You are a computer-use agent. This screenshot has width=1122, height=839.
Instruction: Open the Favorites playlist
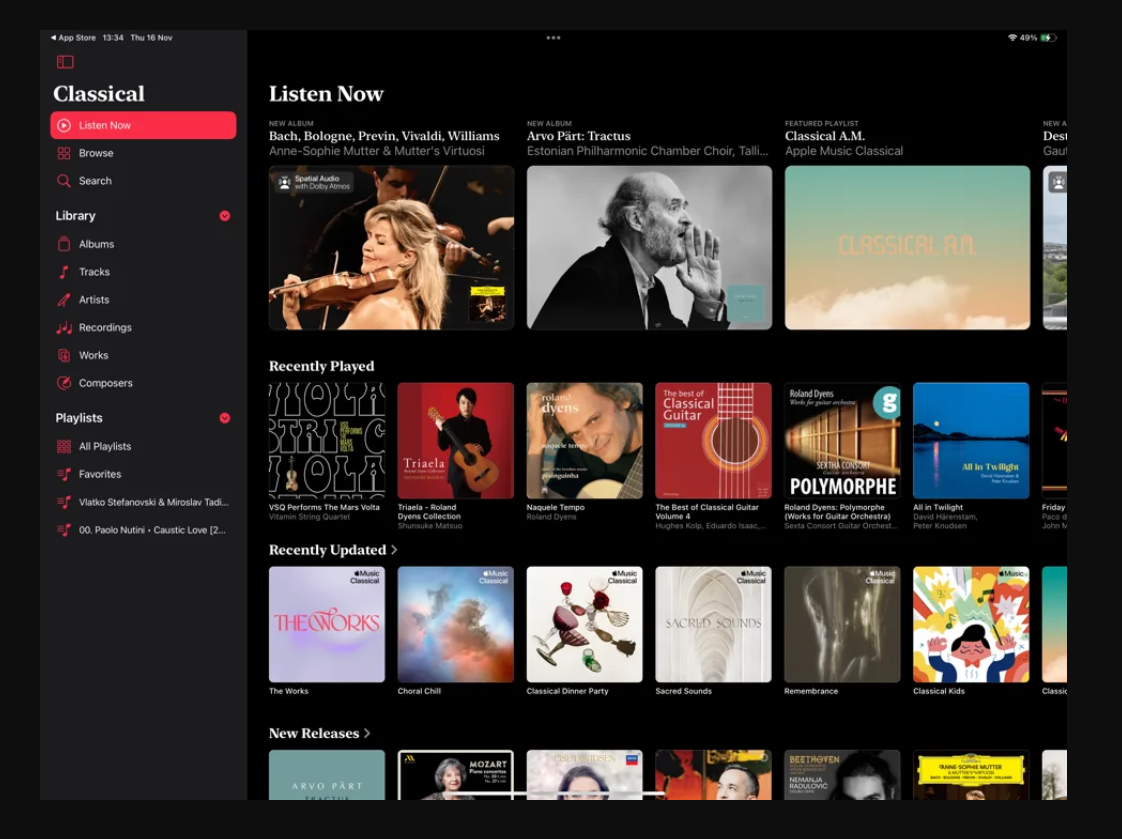(x=143, y=474)
